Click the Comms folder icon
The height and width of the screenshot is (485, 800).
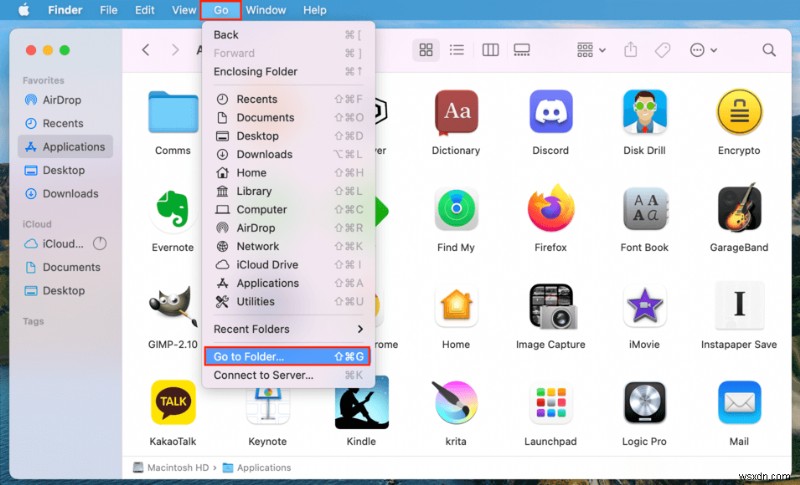click(x=173, y=112)
